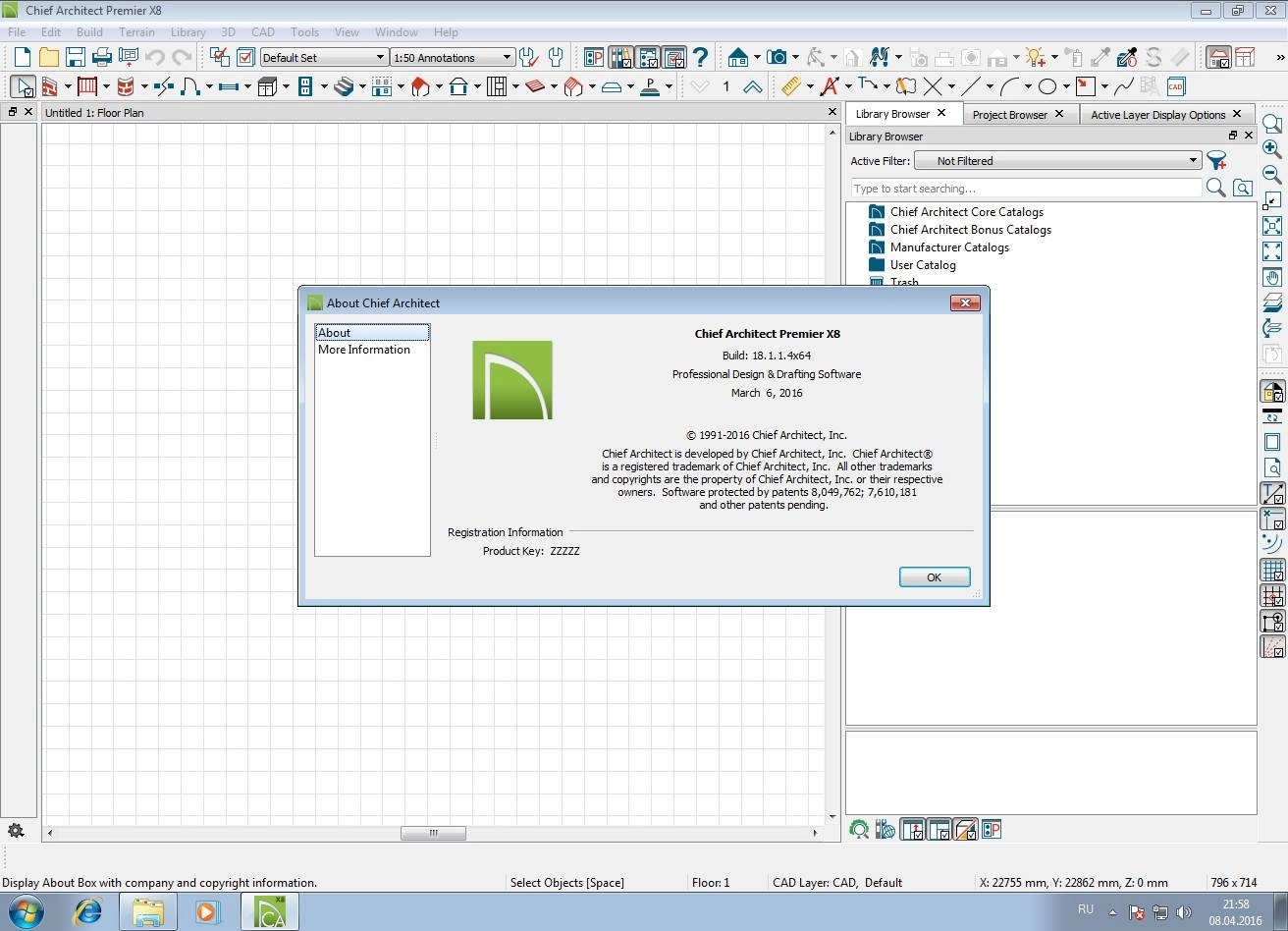Open the 1:50 Annotations dropdown
The image size is (1288, 931).
453,57
